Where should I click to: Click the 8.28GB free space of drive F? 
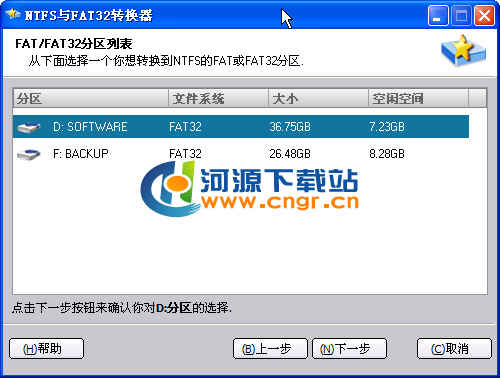(387, 154)
